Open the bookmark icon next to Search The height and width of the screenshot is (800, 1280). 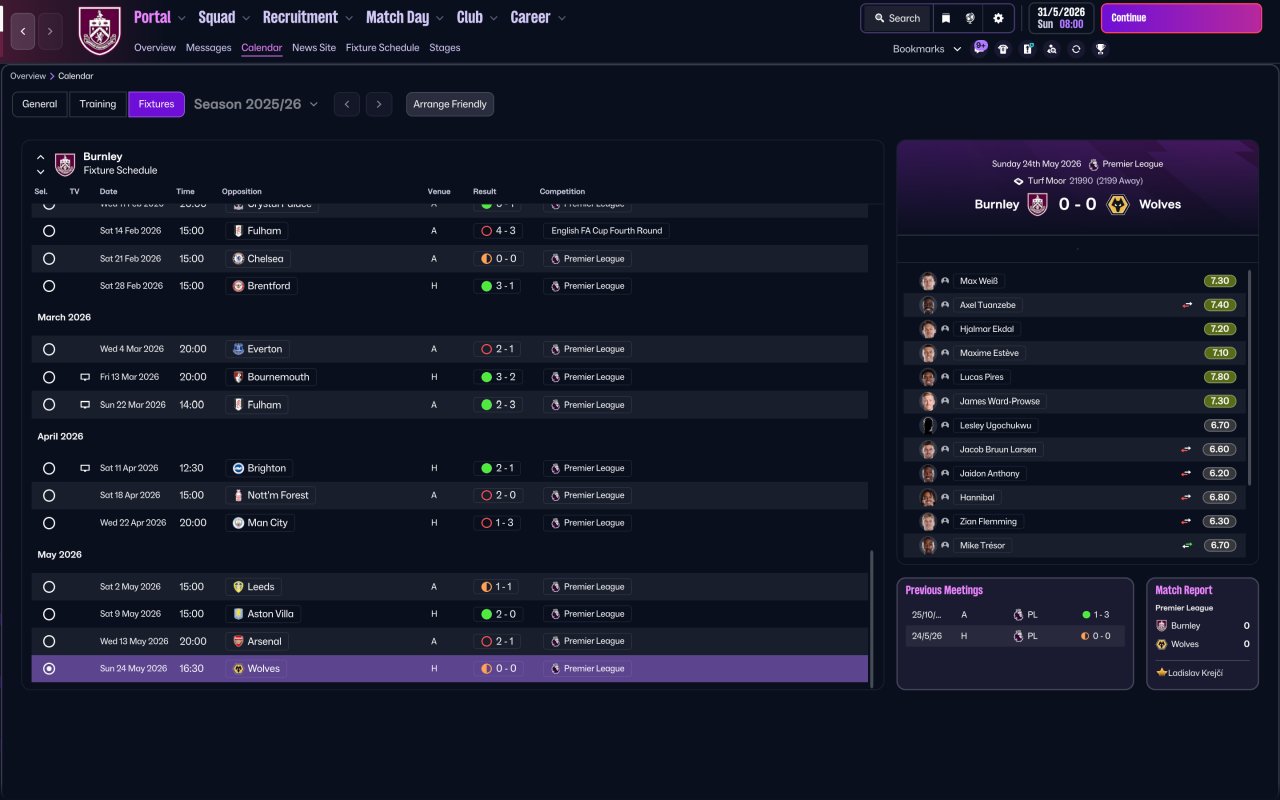click(946, 18)
